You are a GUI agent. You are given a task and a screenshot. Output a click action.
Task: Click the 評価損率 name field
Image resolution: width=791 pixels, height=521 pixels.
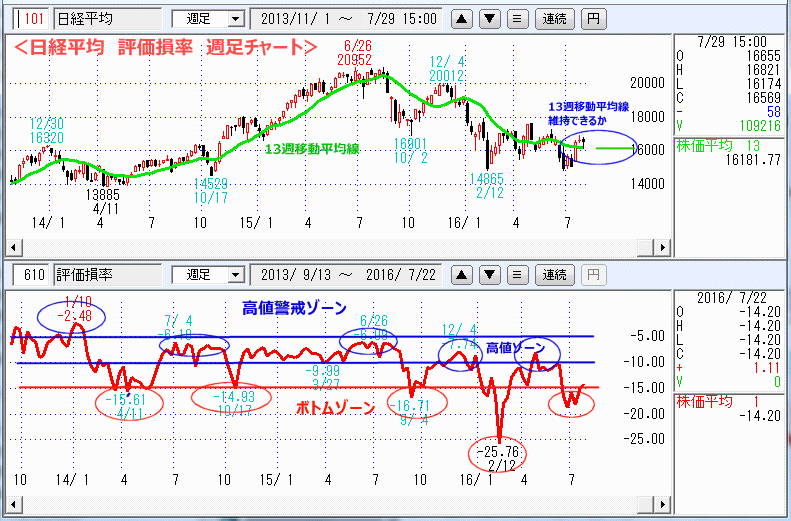[108, 275]
